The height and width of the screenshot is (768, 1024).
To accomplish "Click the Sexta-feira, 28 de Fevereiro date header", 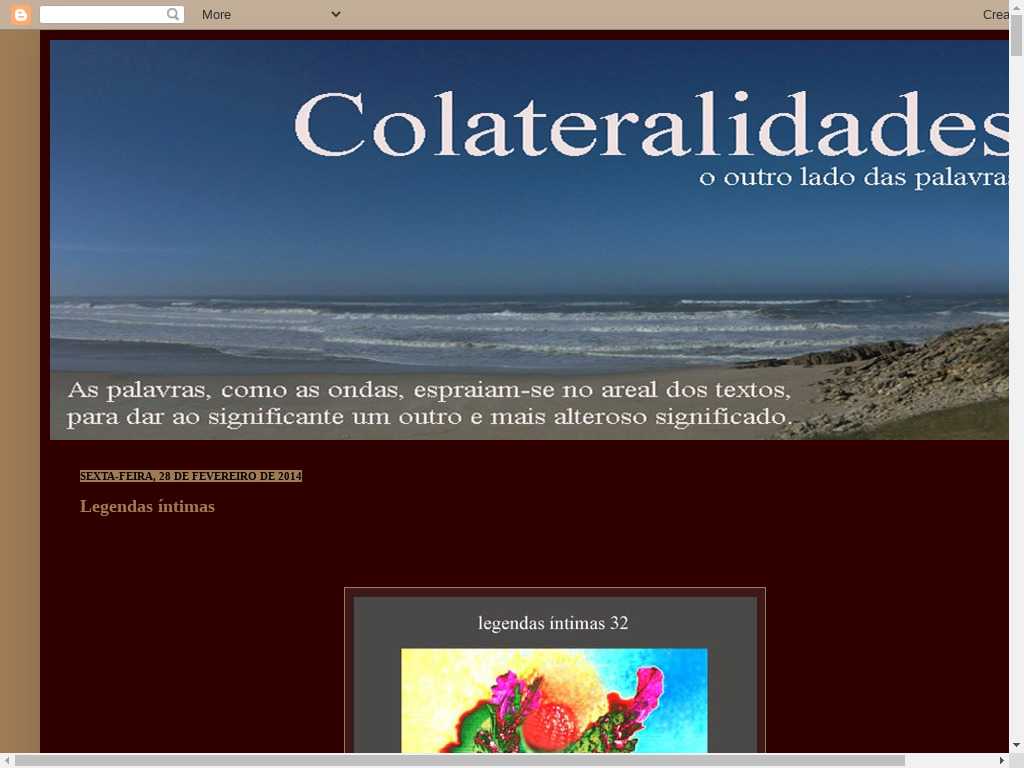I will tap(190, 476).
